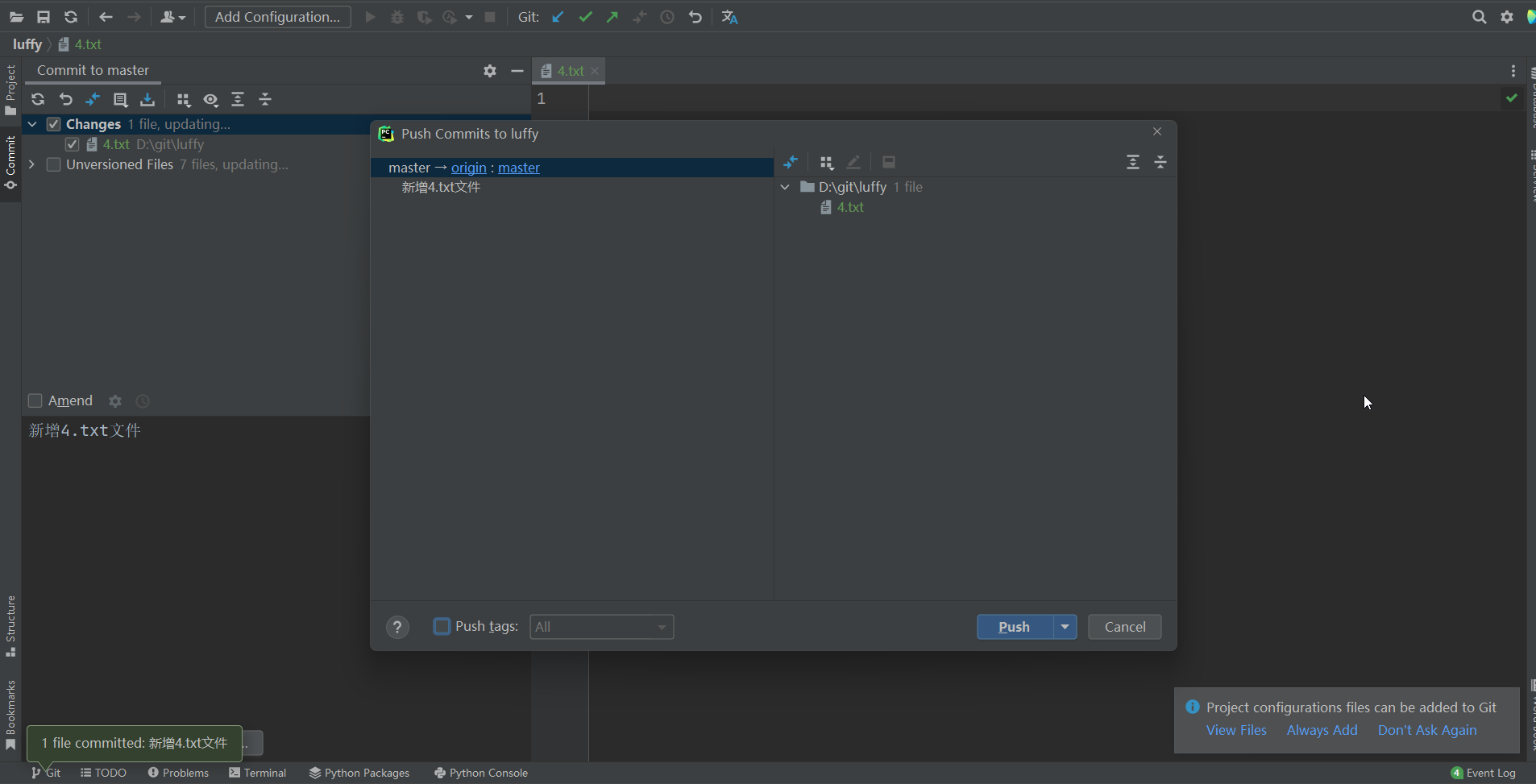Collapse the Changes tree node
The image size is (1536, 784).
pos(32,124)
